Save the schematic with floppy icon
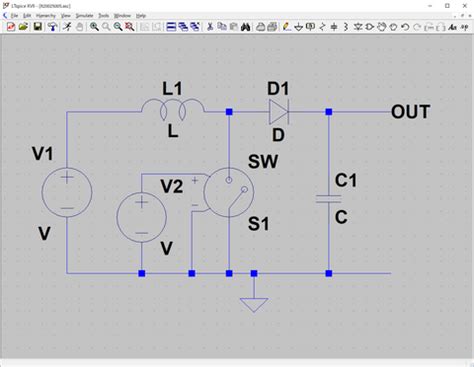474x367 pixels. coord(37,27)
